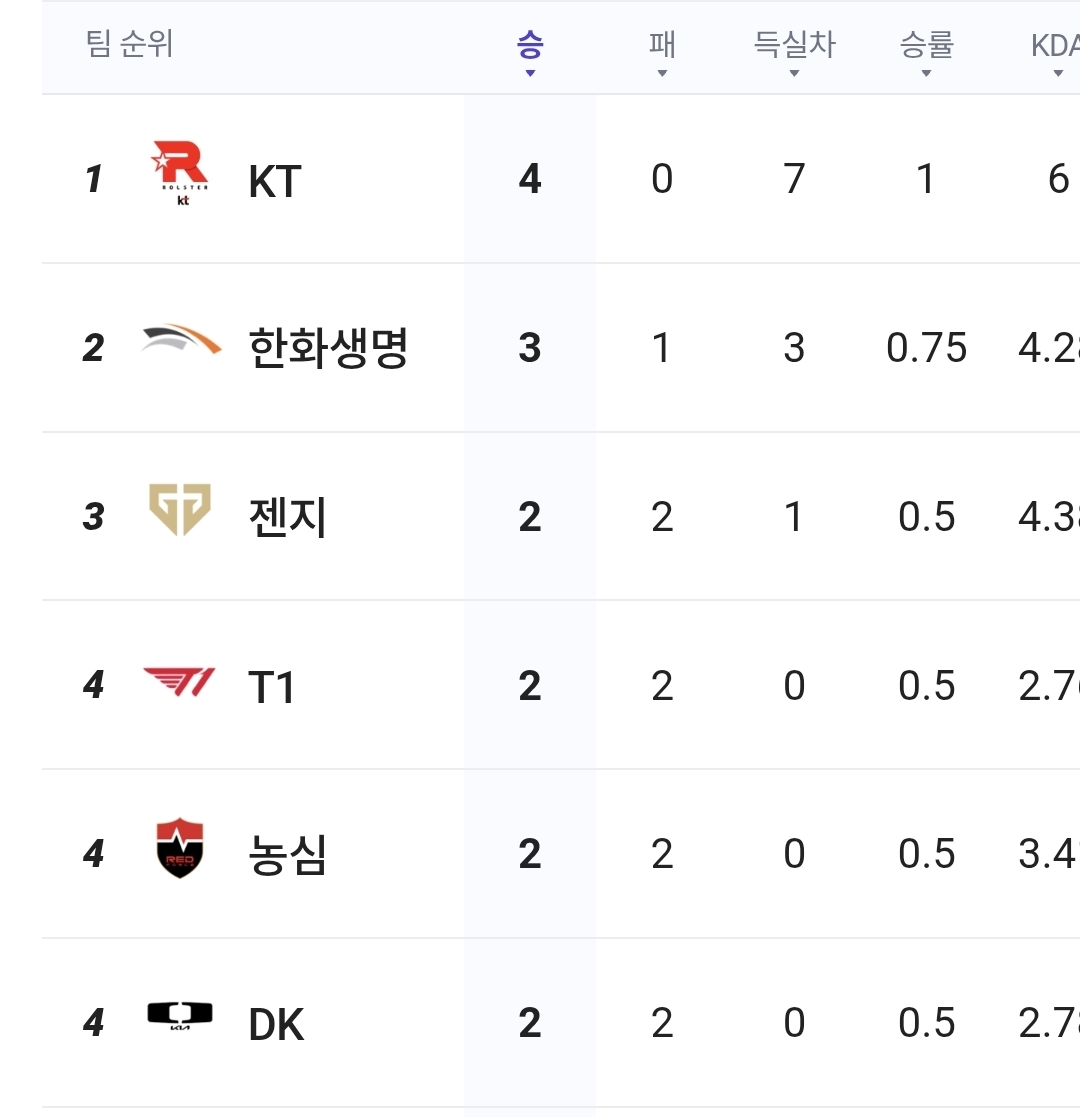Open the 농심 team name link
The width and height of the screenshot is (1080, 1117).
pos(287,856)
